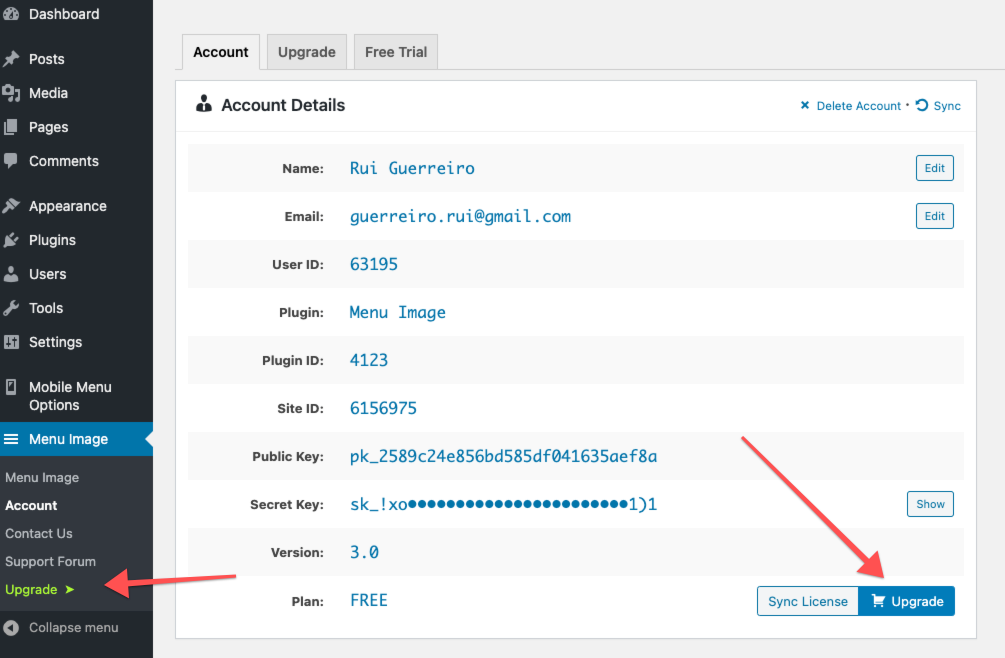Open the Free Trial tab

pos(395,52)
